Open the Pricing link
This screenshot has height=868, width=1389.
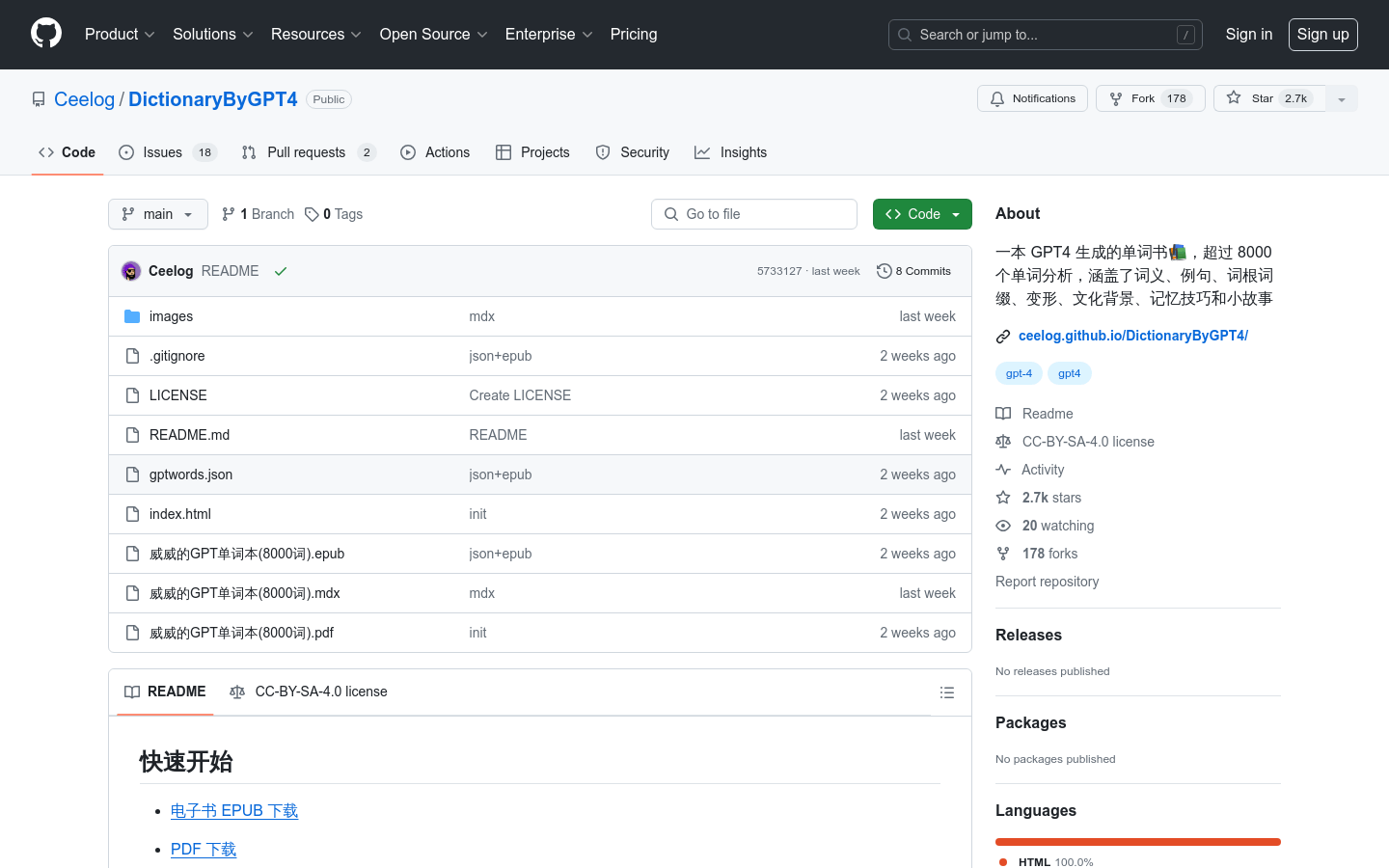pos(634,35)
